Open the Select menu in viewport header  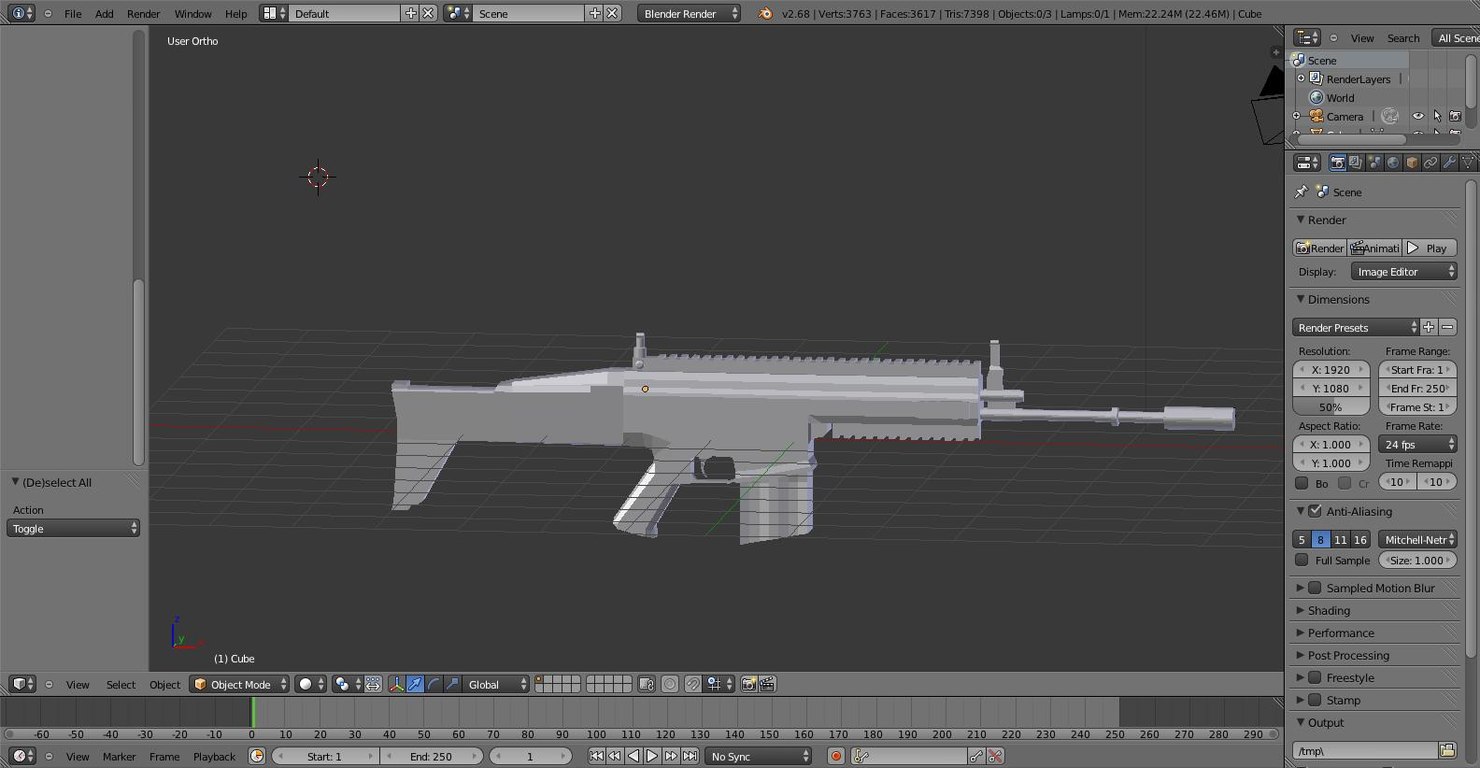pyautogui.click(x=120, y=684)
